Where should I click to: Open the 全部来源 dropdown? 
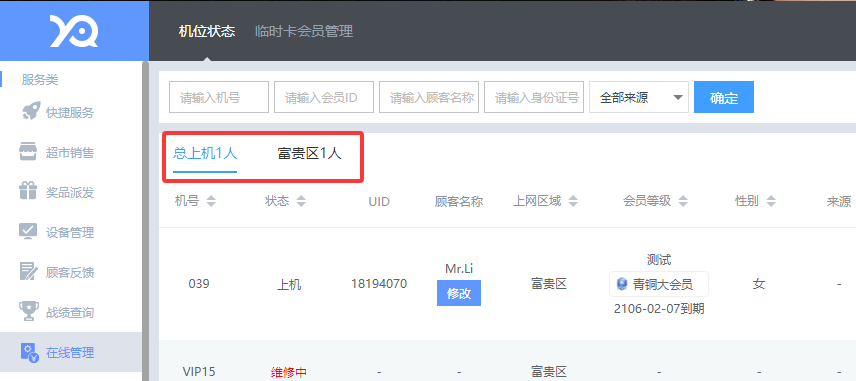(x=639, y=97)
